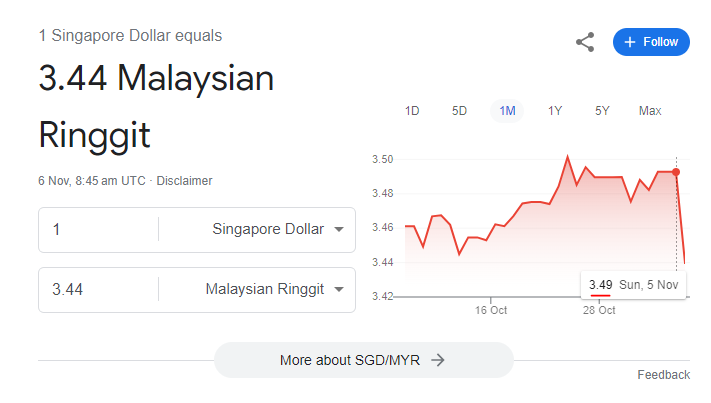Click the 3.49 Sun, 5 Nov chart tooltip
Screen dimensions: 711x403
click(633, 284)
